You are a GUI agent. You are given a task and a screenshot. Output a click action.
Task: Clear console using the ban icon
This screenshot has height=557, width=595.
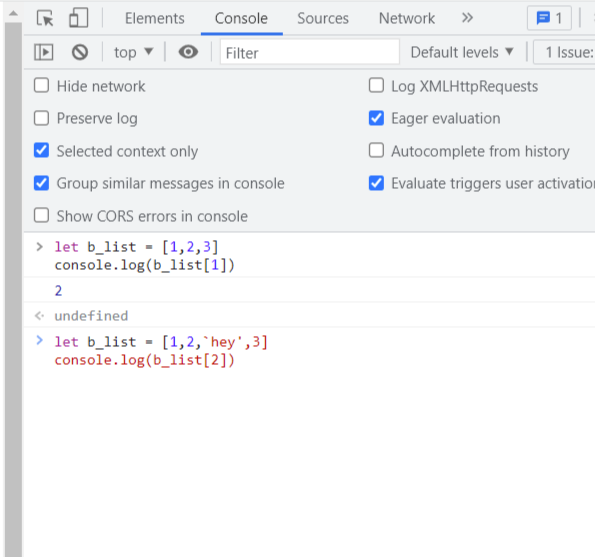point(80,52)
